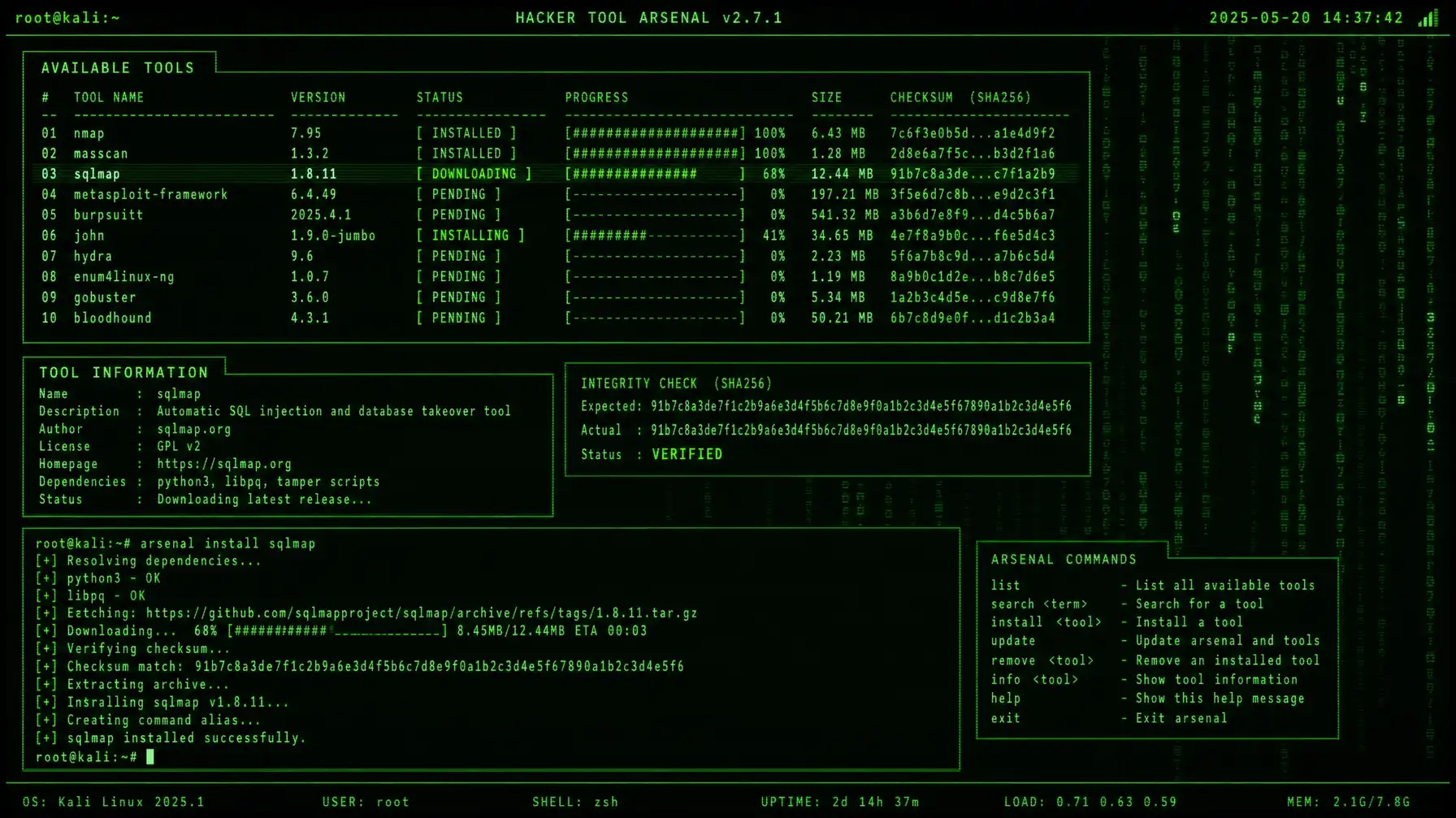The width and height of the screenshot is (1456, 818).
Task: Click the HACKER TOOL ARSENAL v2.7.1 title
Action: pos(649,18)
